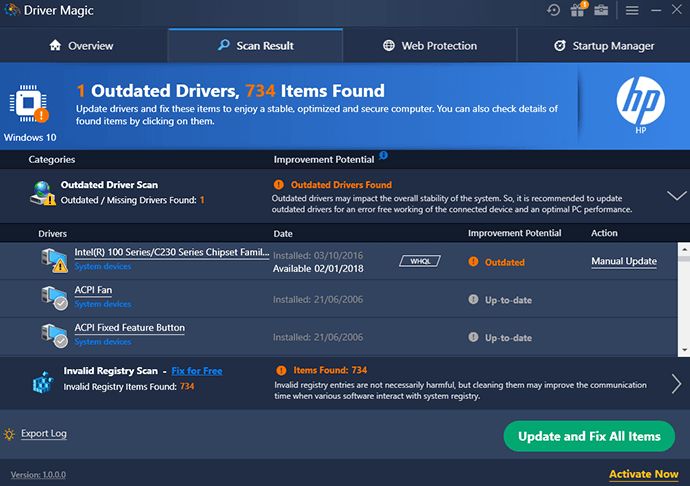690x486 pixels.
Task: Open the hamburger menu icon
Action: [632, 10]
